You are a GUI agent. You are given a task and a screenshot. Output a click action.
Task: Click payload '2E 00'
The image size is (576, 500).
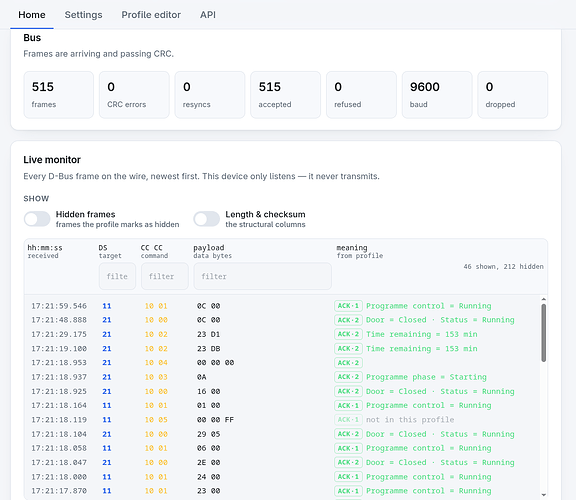(x=208, y=462)
